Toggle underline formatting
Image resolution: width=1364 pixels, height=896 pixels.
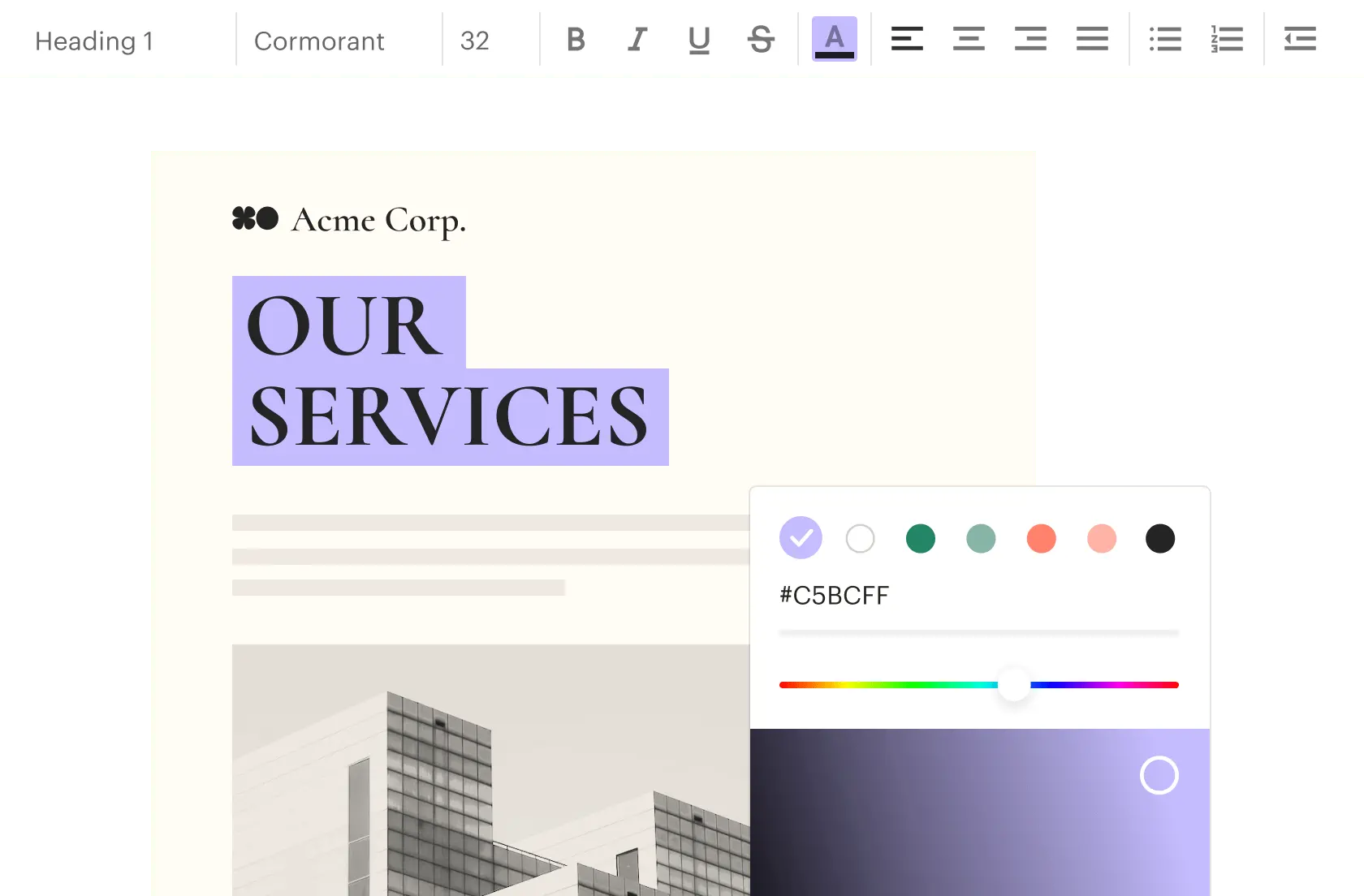pyautogui.click(x=699, y=39)
